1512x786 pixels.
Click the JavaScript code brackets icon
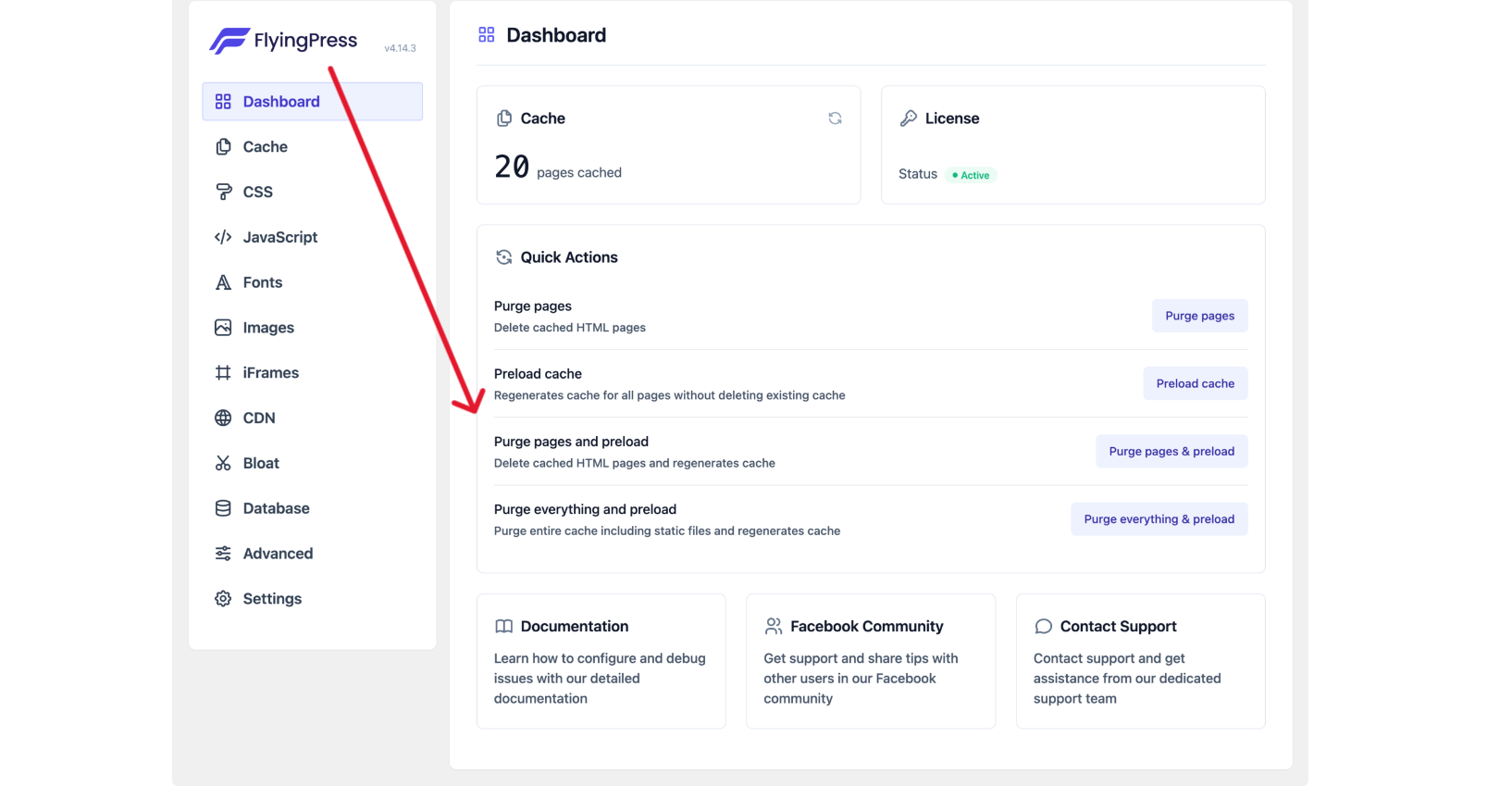[x=223, y=237]
